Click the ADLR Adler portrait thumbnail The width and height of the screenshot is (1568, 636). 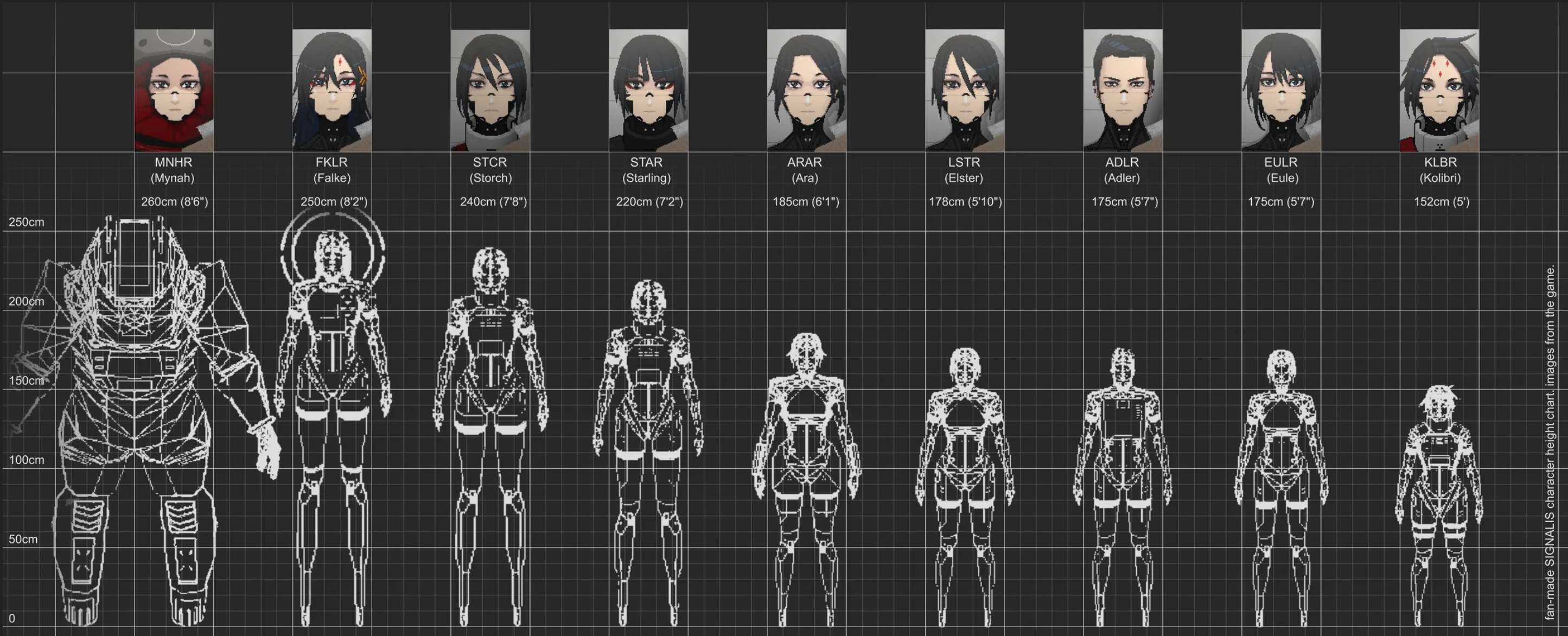[1123, 90]
